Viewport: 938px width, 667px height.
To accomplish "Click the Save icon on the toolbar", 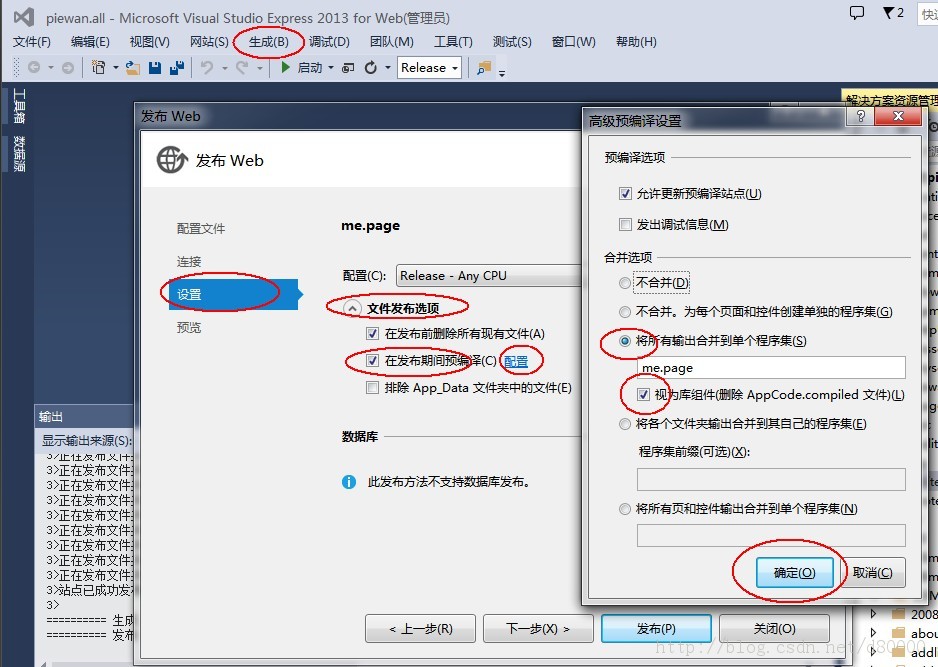I will (156, 67).
